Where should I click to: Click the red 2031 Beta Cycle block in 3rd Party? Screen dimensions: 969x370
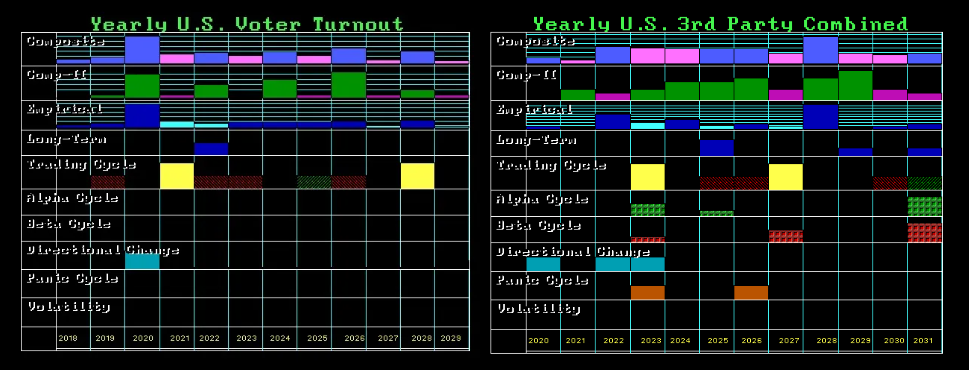tap(925, 233)
